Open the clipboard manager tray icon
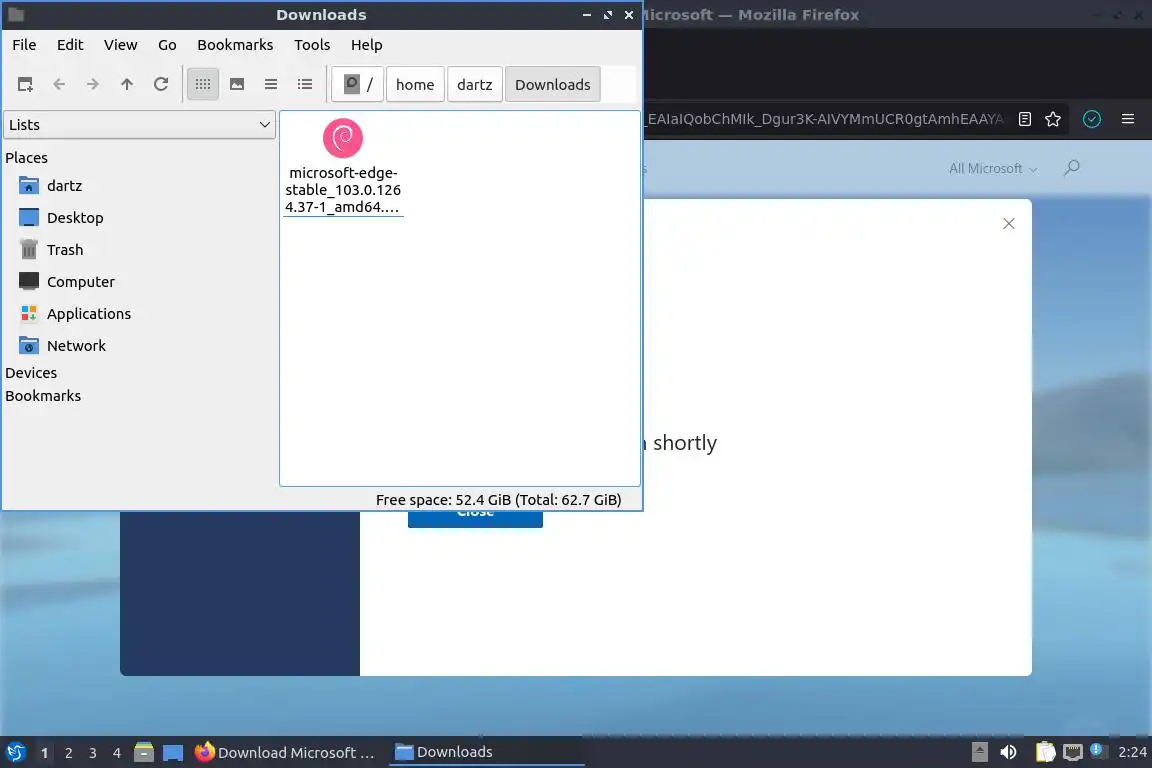The image size is (1152, 768). 1045,752
